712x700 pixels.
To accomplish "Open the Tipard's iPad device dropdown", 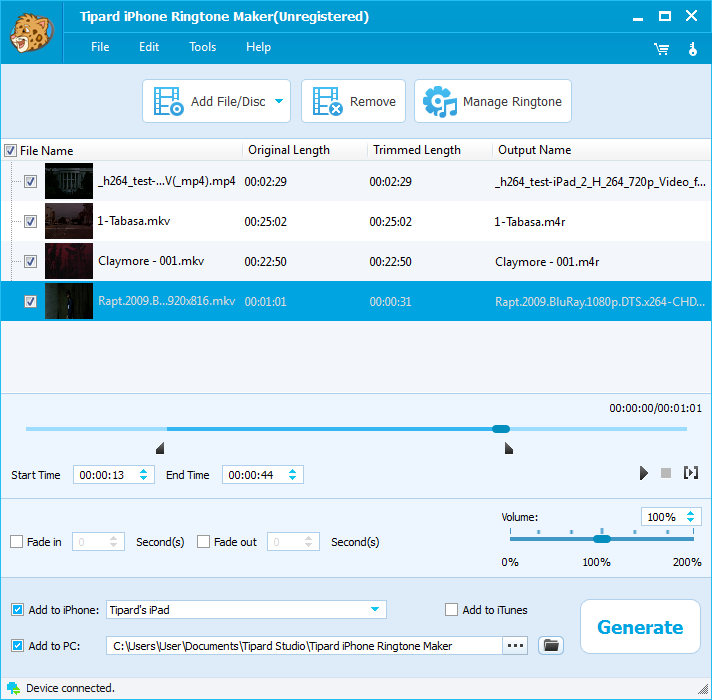I will pos(375,610).
